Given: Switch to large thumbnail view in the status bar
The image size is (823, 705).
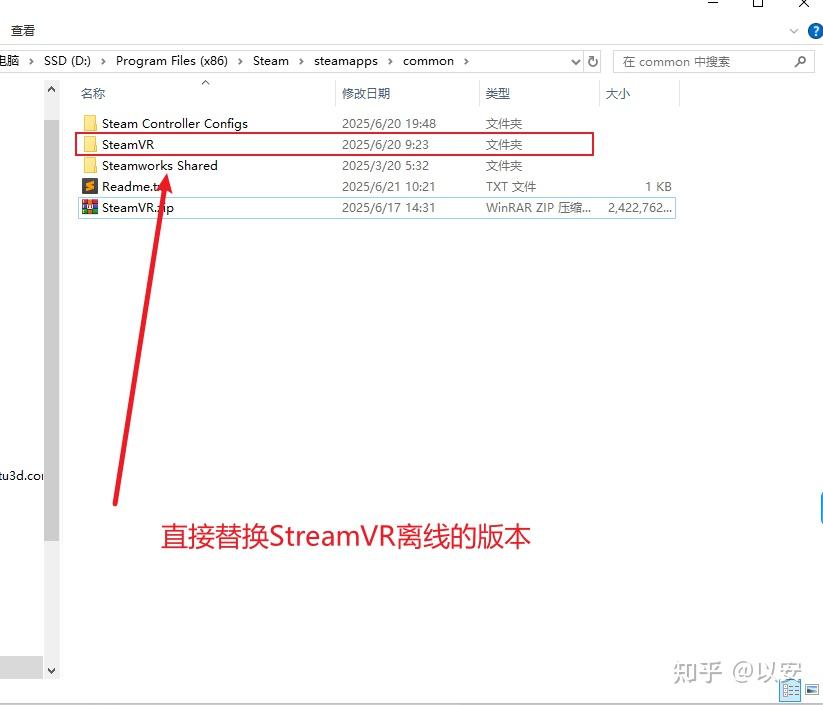Looking at the screenshot, I should coord(810,689).
